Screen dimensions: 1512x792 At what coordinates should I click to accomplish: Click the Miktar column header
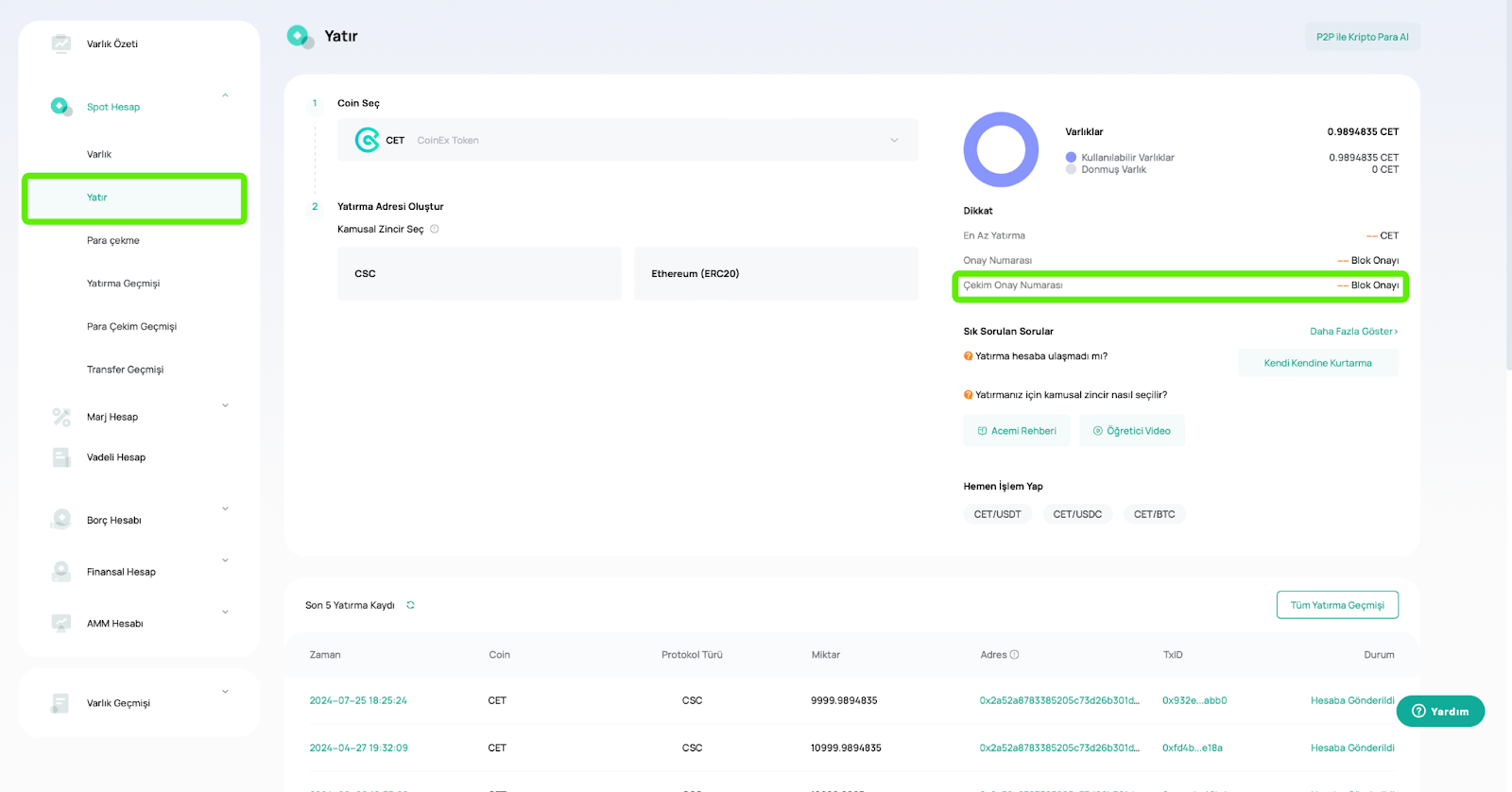[x=826, y=654]
